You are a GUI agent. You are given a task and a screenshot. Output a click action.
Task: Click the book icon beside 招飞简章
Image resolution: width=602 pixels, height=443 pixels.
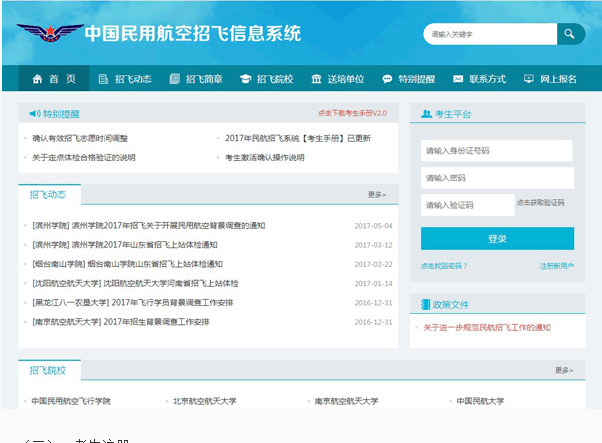tap(175, 79)
